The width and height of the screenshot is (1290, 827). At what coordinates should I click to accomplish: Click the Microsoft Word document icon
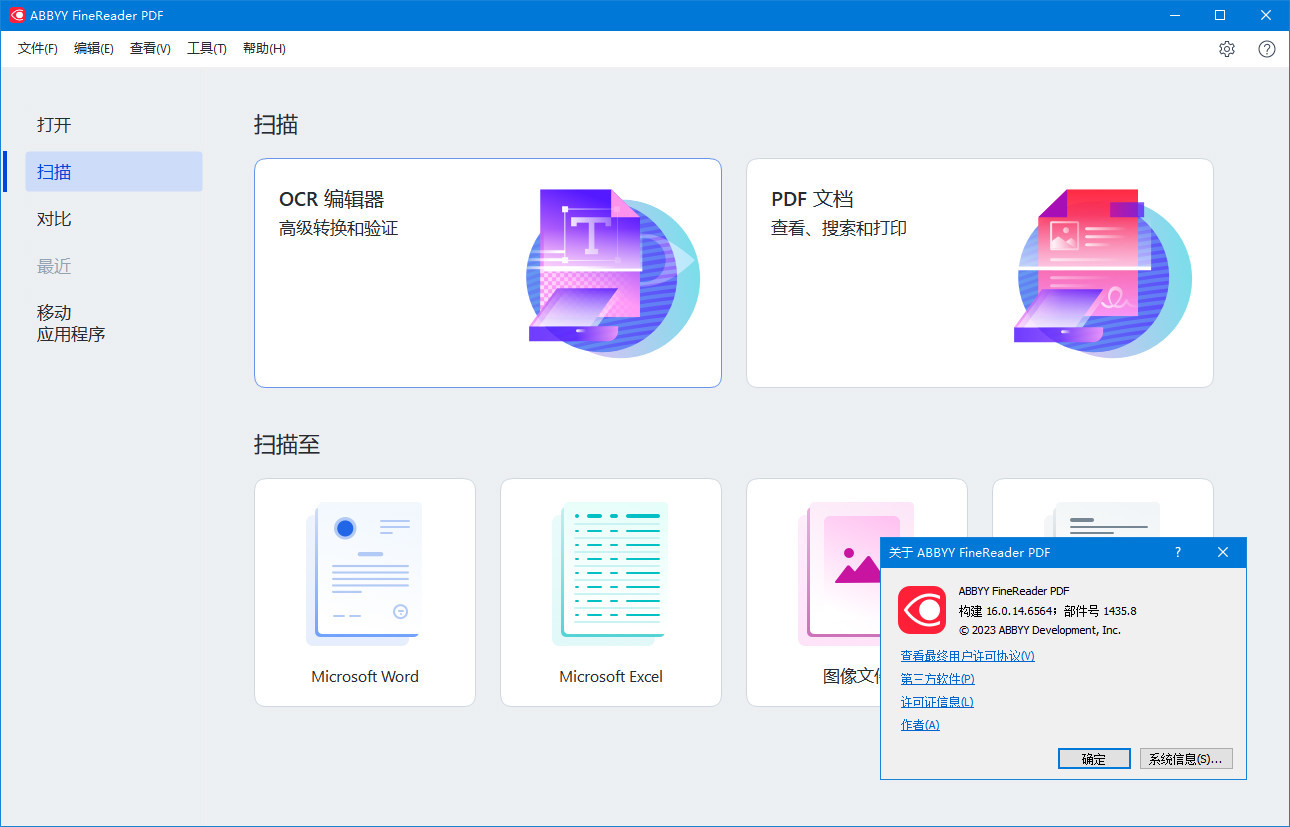(x=364, y=574)
